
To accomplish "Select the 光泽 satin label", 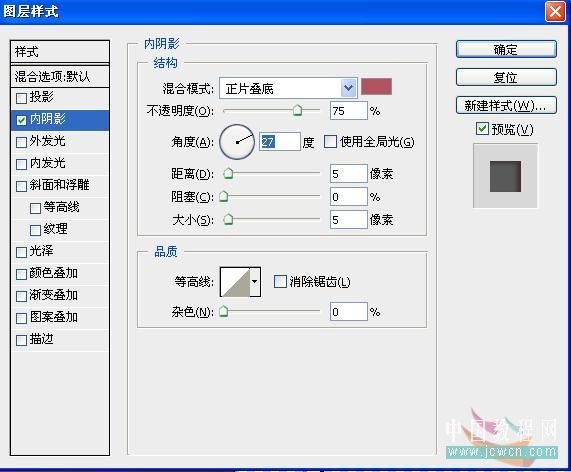I will pos(42,251).
